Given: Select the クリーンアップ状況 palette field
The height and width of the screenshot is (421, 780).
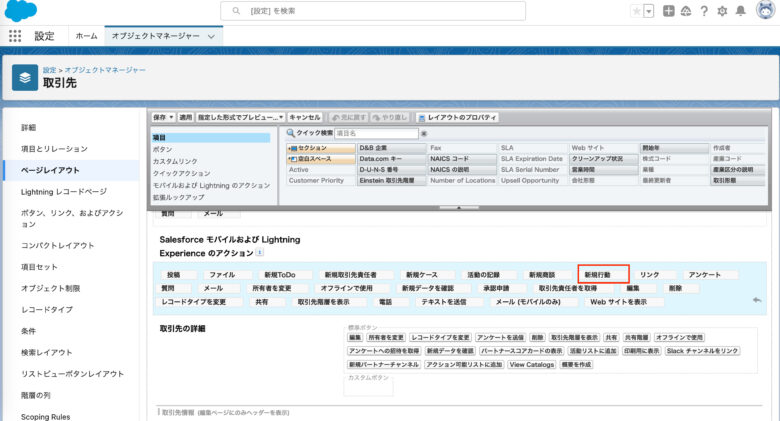Looking at the screenshot, I should point(604,159).
